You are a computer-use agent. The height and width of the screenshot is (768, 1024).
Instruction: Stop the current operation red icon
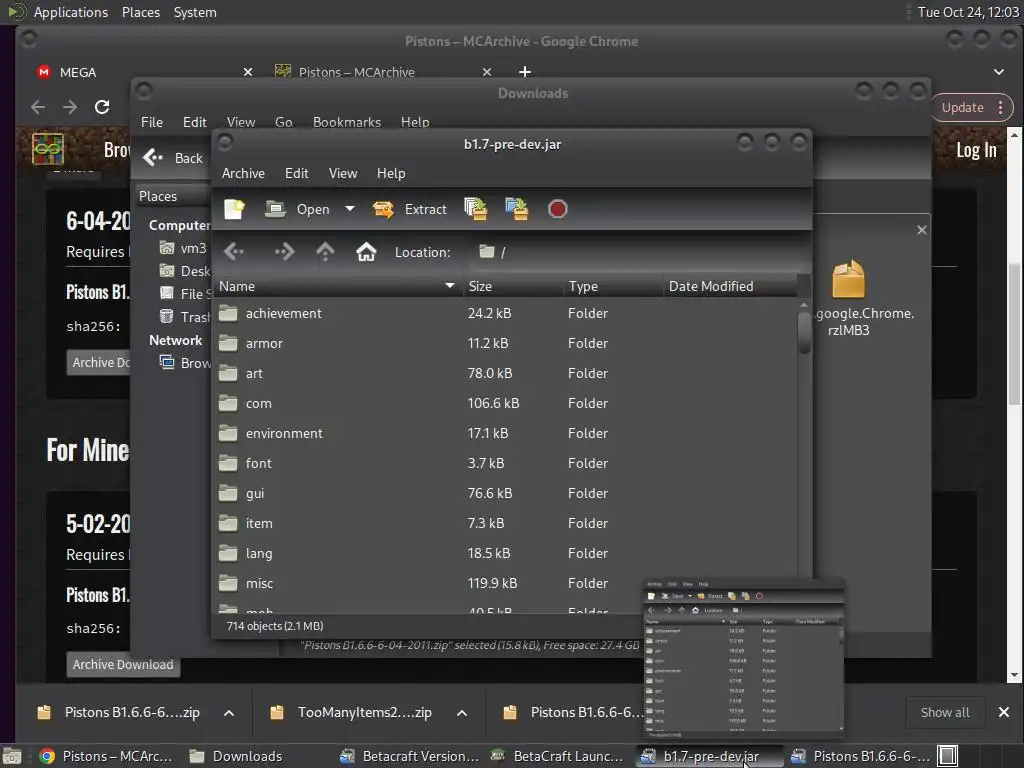point(557,209)
